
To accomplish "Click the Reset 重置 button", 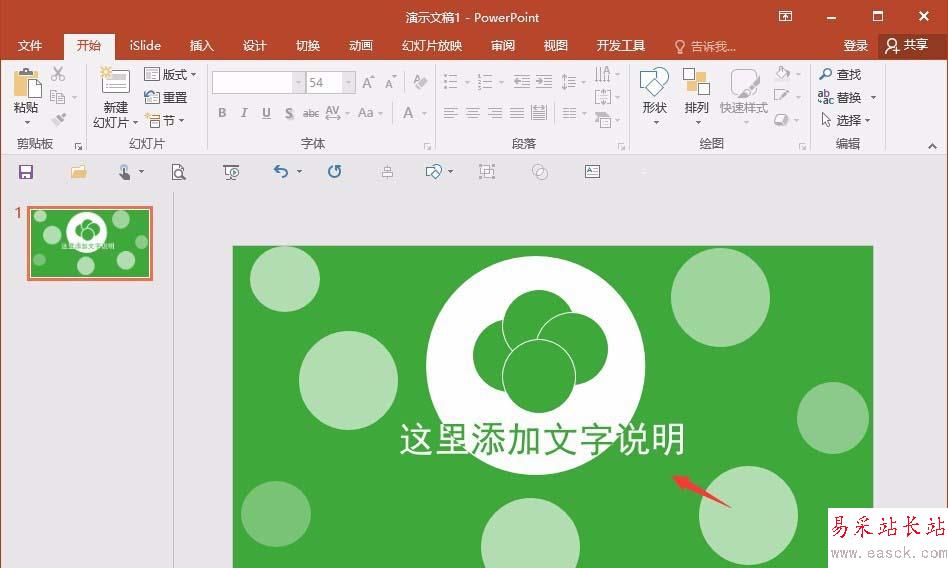I will point(166,97).
